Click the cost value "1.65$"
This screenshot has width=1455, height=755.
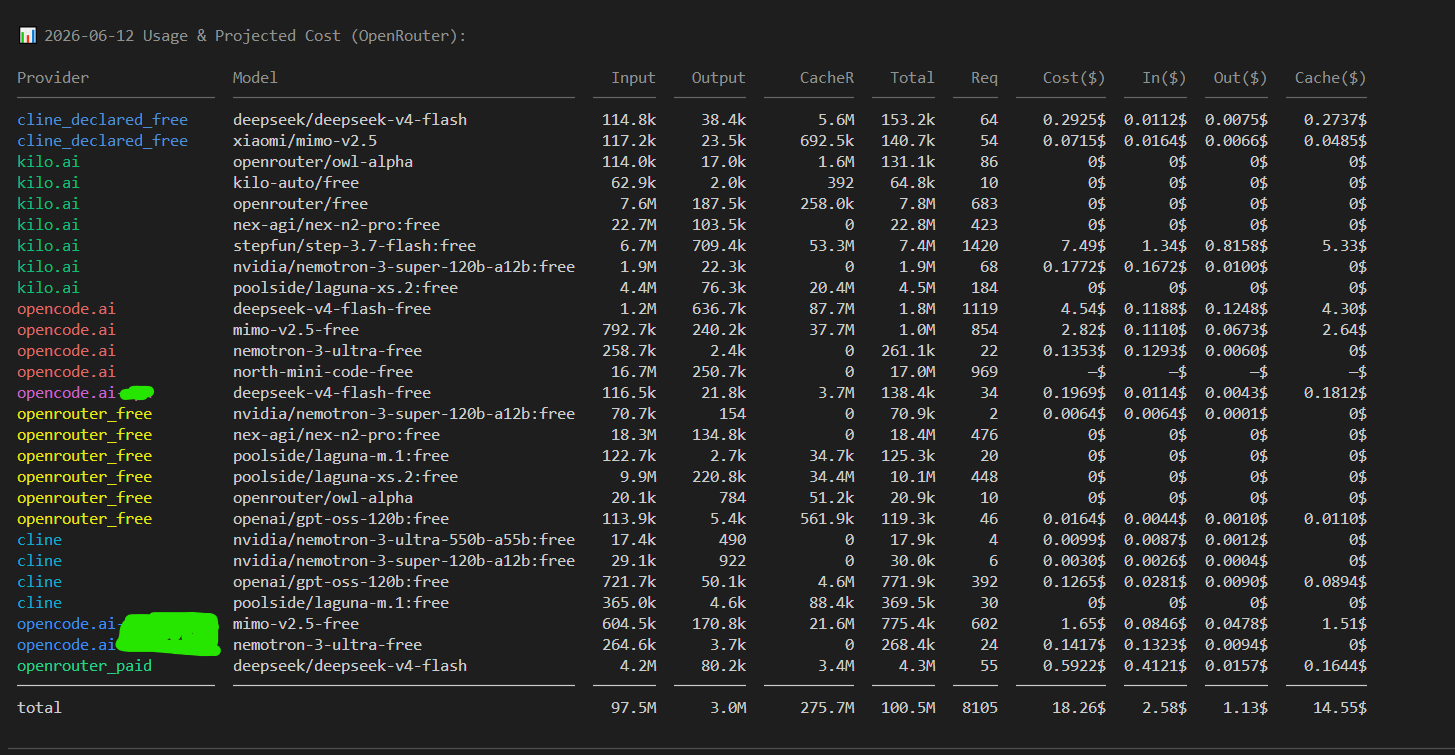[x=1083, y=624]
